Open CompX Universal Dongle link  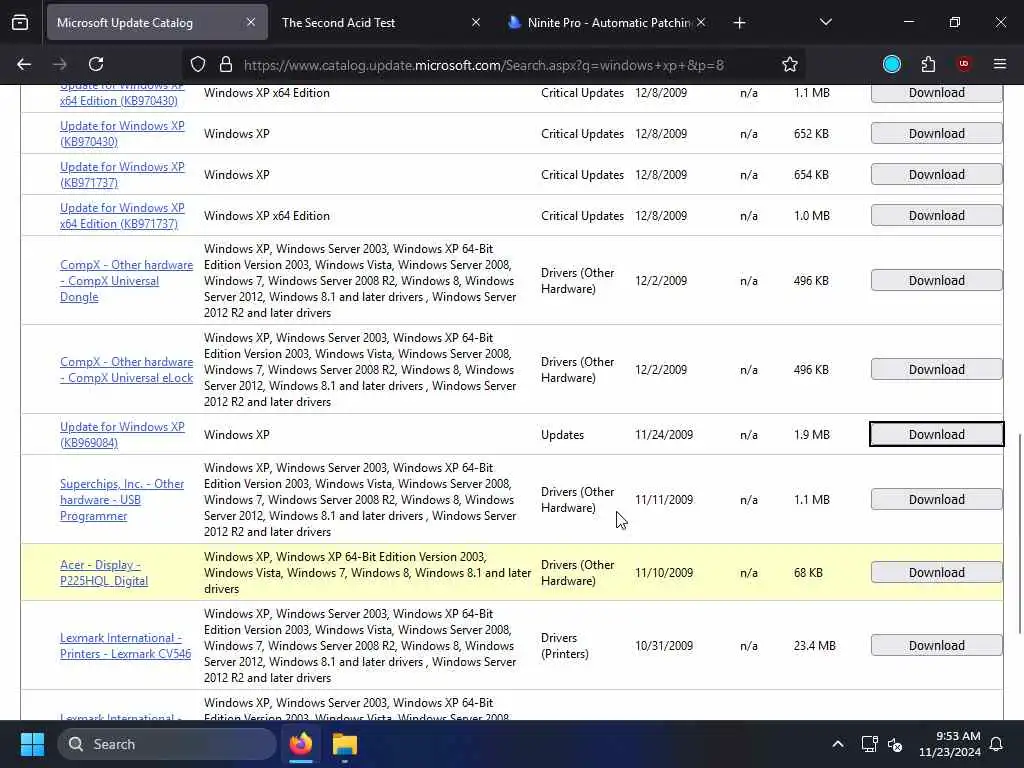click(126, 281)
